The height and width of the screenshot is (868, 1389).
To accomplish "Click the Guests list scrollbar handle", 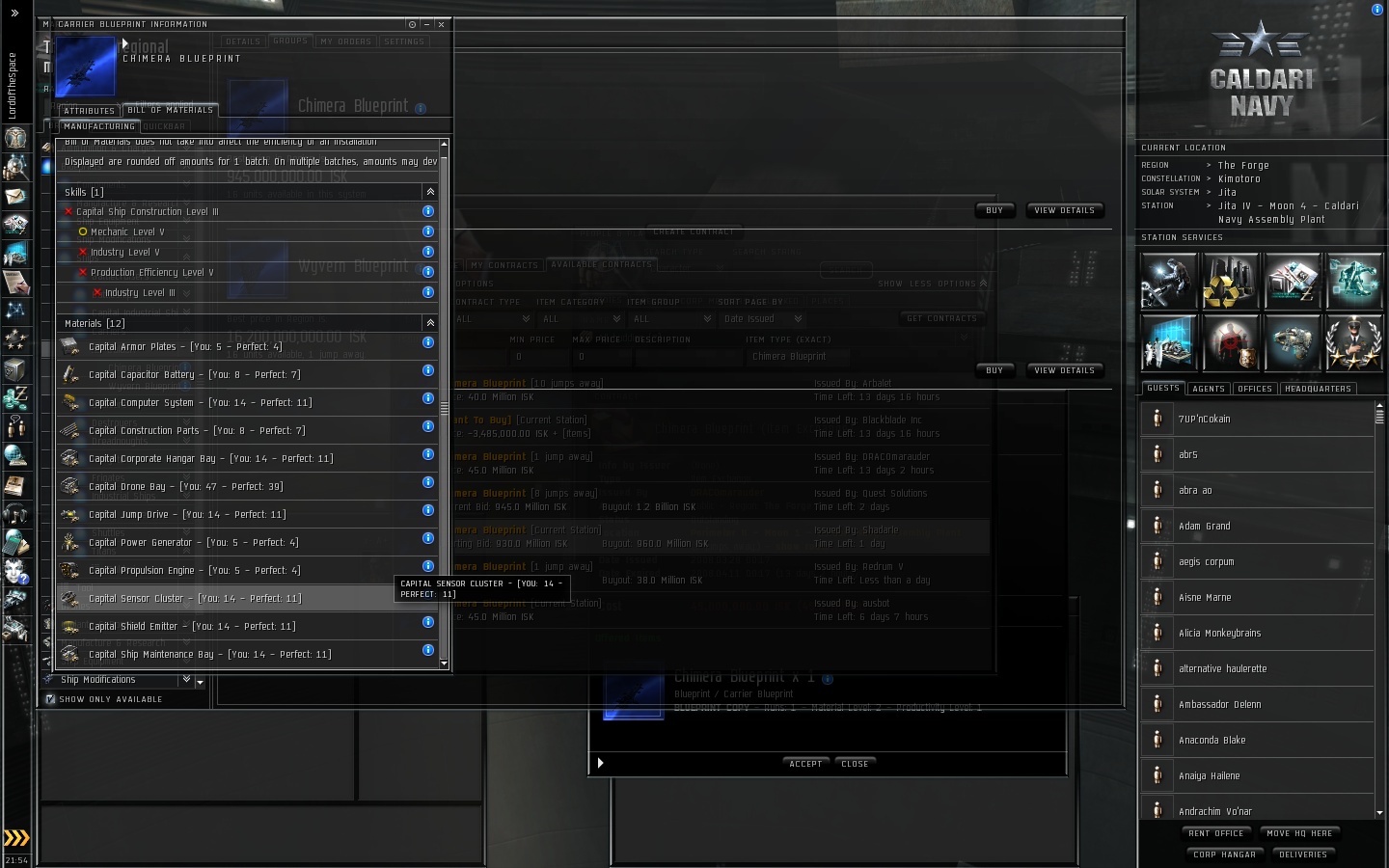I will pos(1379,416).
